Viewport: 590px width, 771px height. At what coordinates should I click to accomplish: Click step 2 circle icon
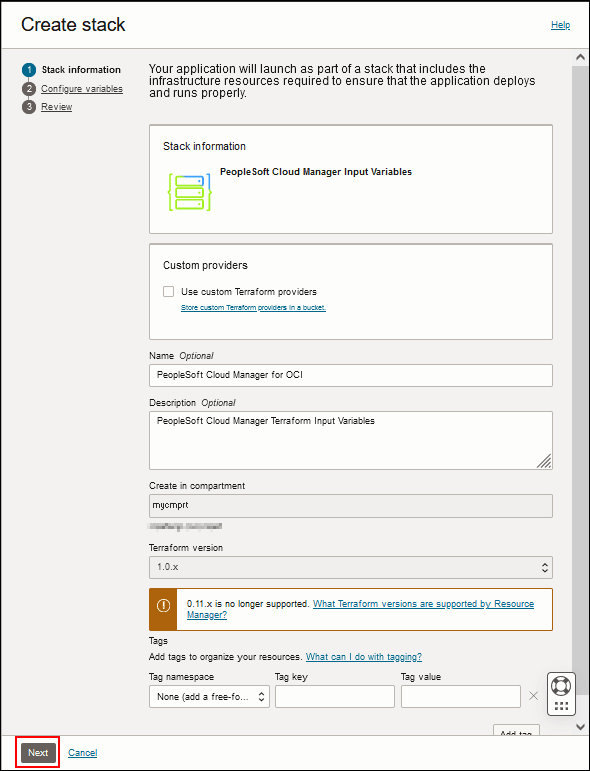tap(29, 89)
